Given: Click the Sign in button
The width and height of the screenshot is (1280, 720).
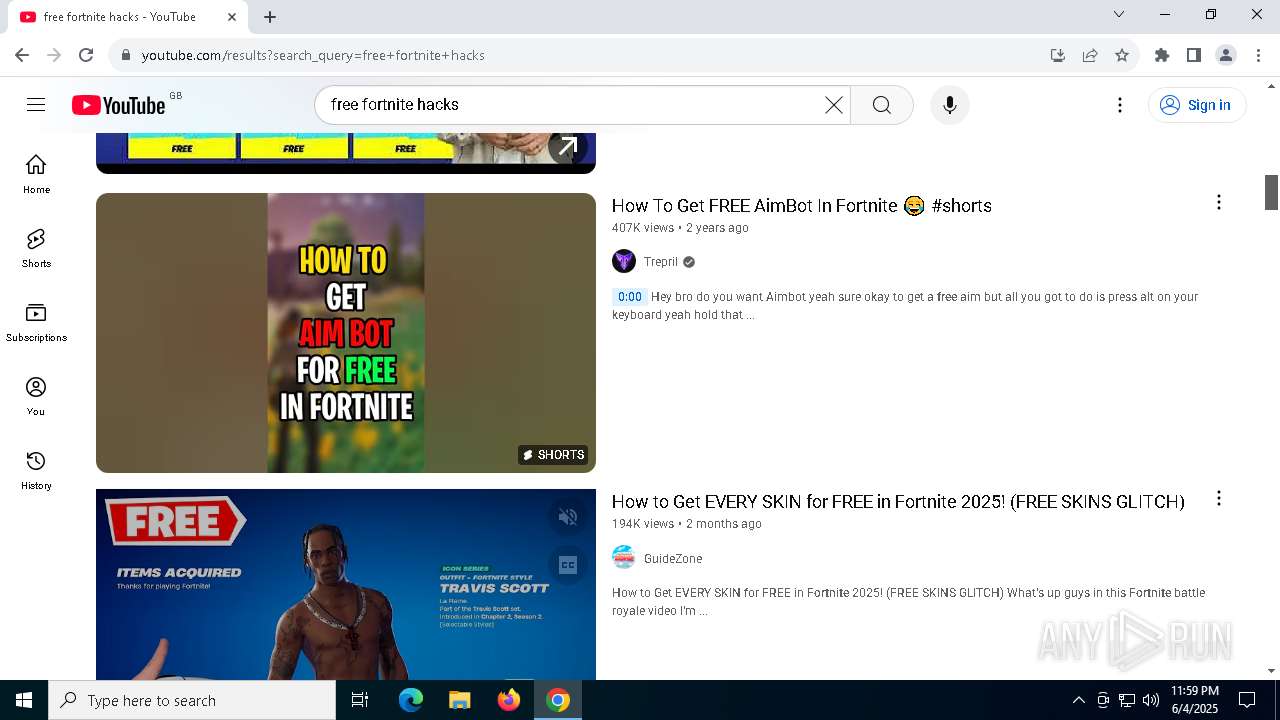Looking at the screenshot, I should [x=1196, y=105].
